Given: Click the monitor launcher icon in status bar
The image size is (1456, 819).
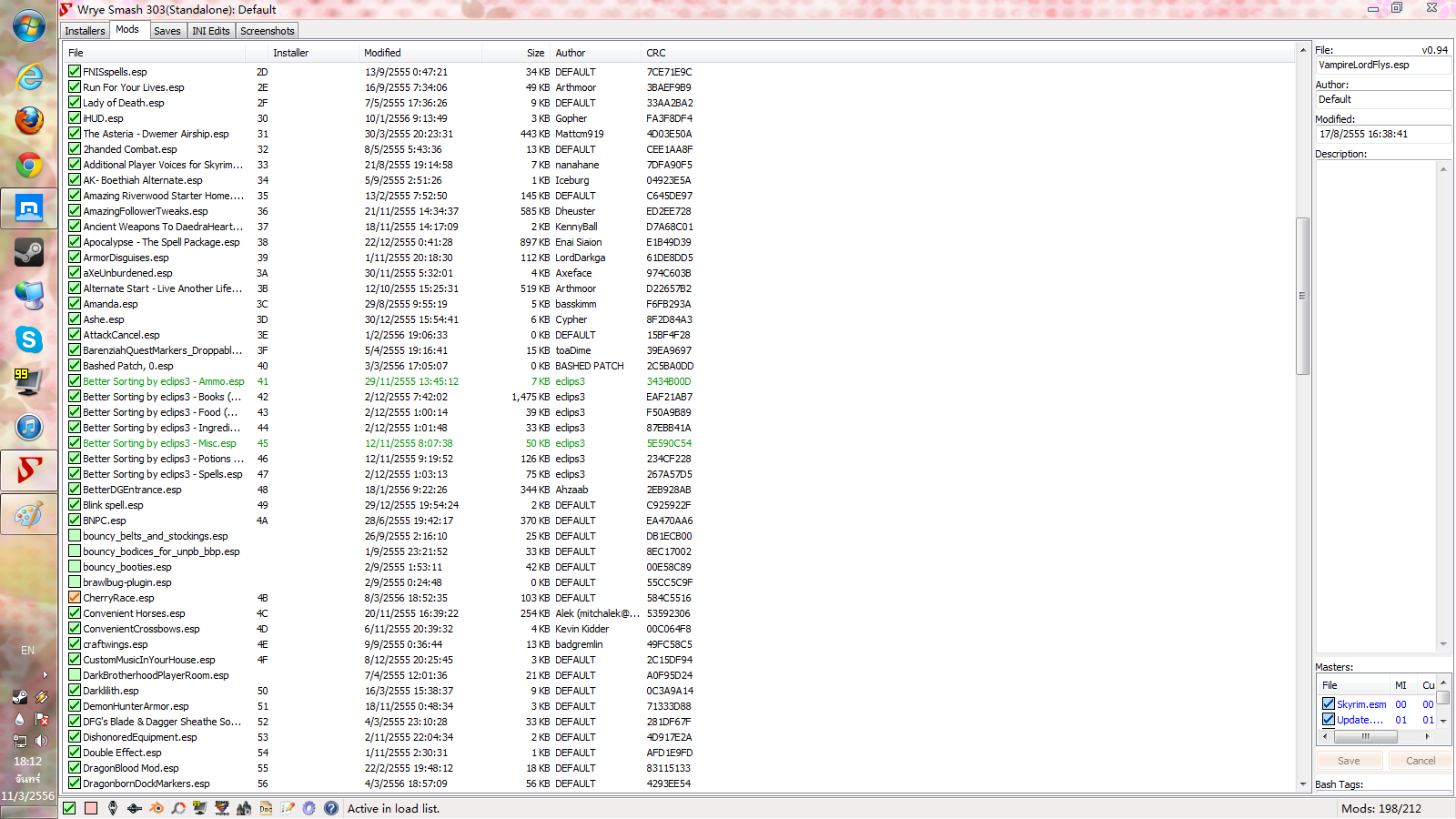Looking at the screenshot, I should (200, 808).
